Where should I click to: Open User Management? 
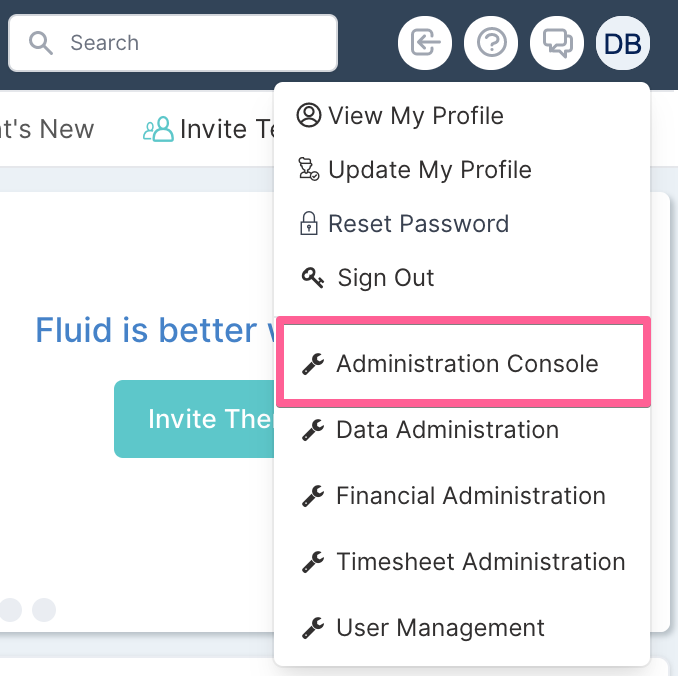click(x=462, y=628)
